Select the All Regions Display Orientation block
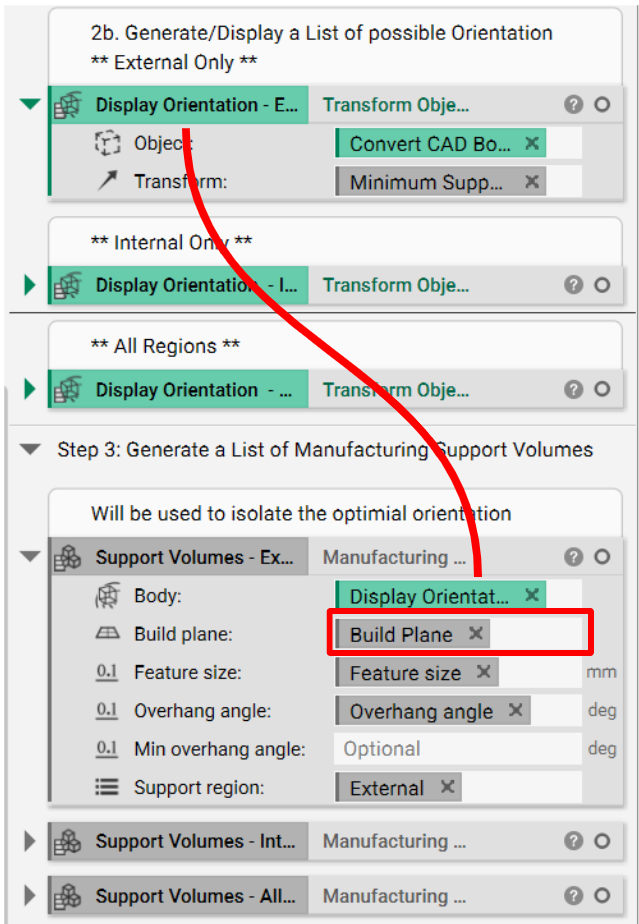Screen dimensions: 639x924 tap(195, 390)
